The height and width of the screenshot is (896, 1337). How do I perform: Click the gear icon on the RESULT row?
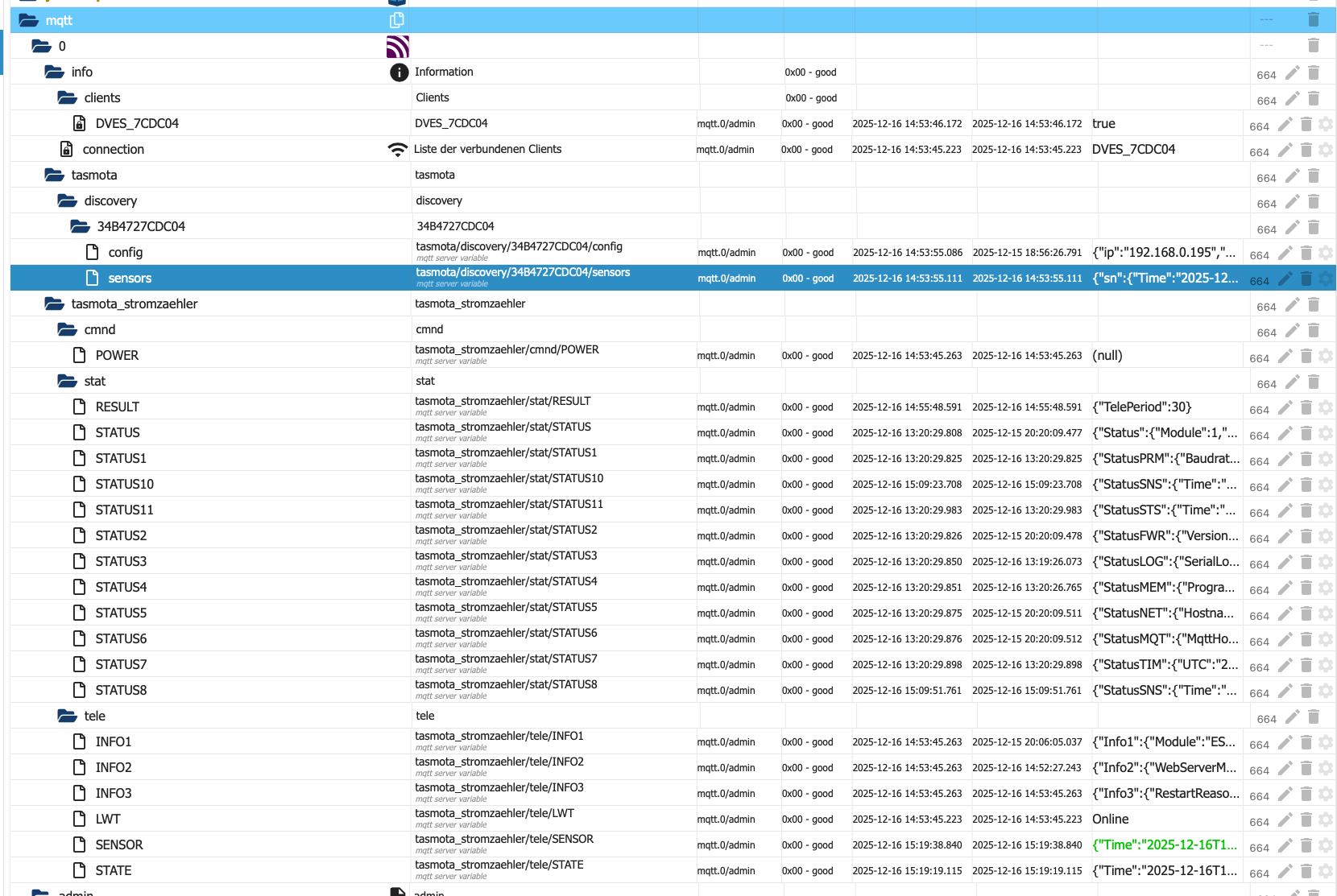(1326, 407)
